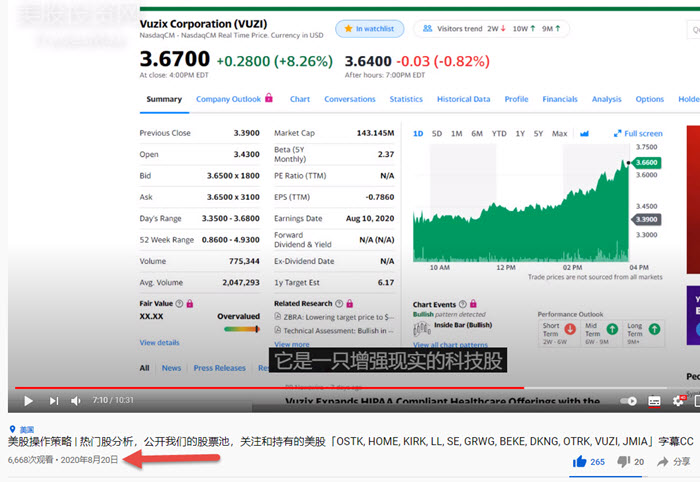
Task: Select the All news filter
Action: tap(144, 368)
